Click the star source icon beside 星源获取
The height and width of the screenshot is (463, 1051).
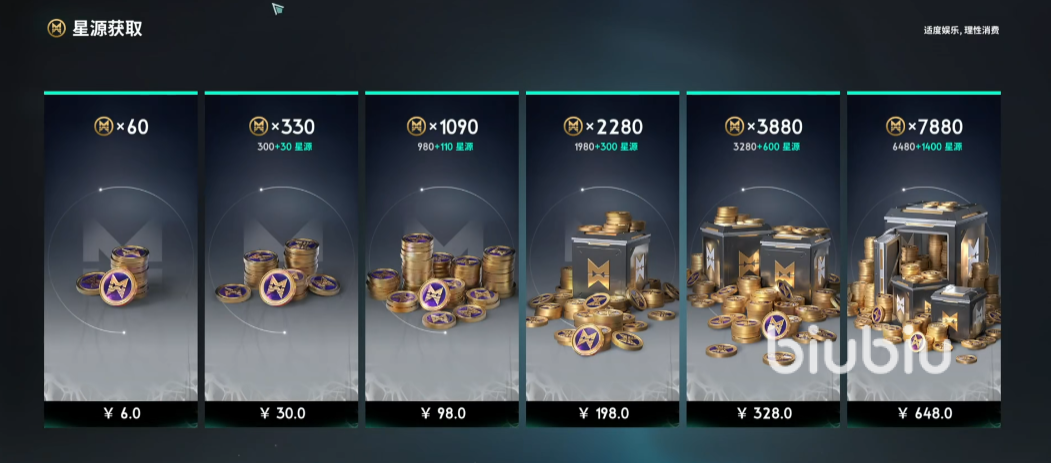coord(56,28)
